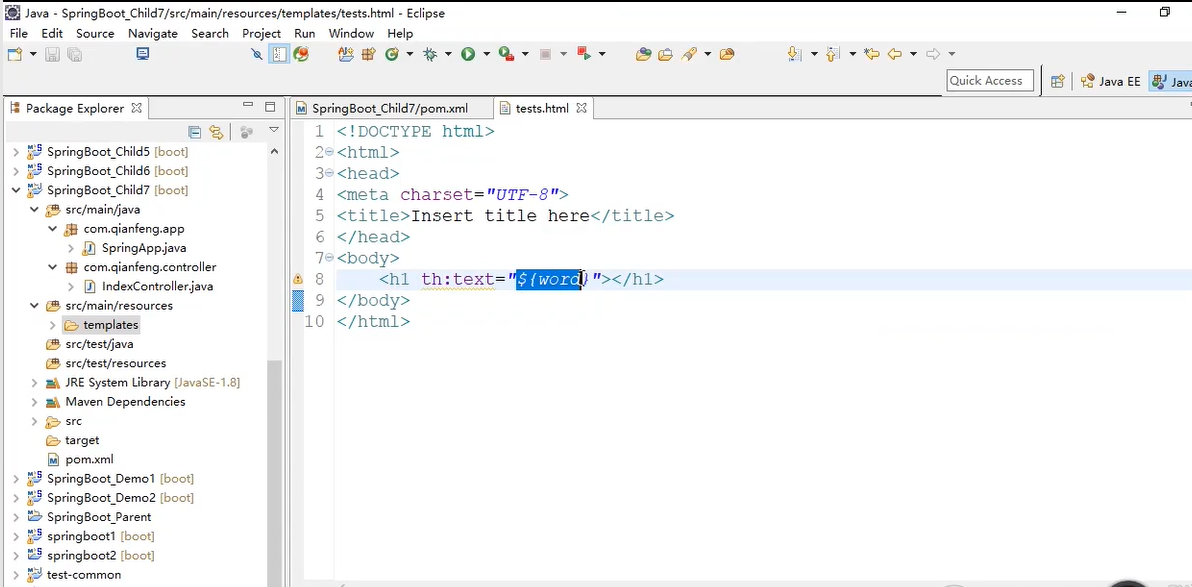
Task: Click the New wizard toolbar icon
Action: pos(15,54)
